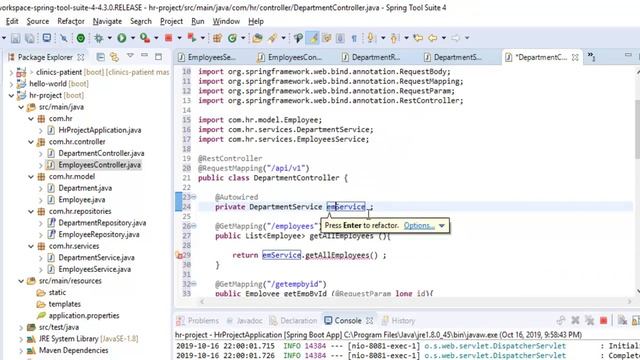Click the editor horizontal scrollbar

click(x=416, y=302)
